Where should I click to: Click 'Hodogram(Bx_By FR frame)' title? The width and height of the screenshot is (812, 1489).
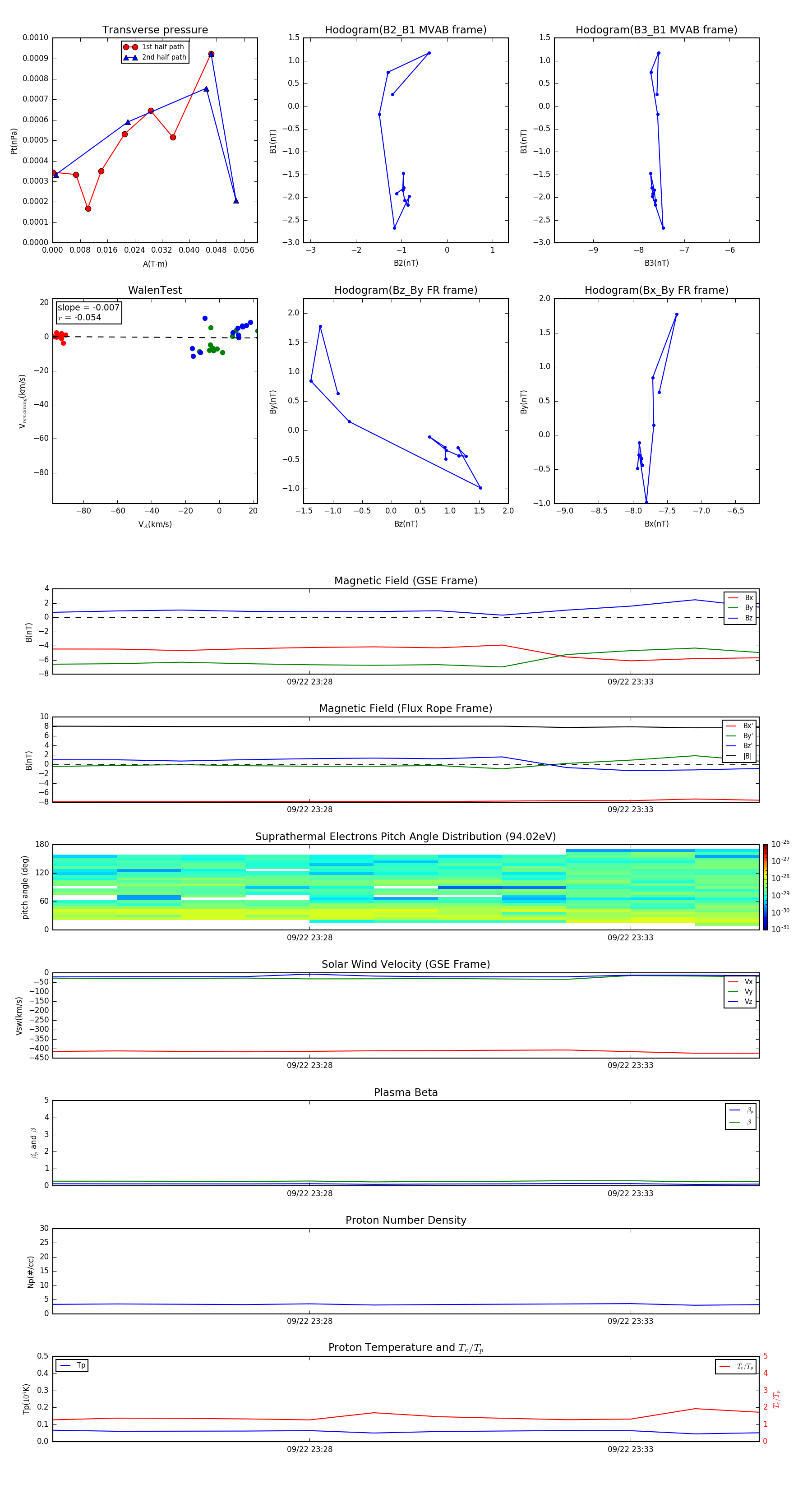click(656, 290)
